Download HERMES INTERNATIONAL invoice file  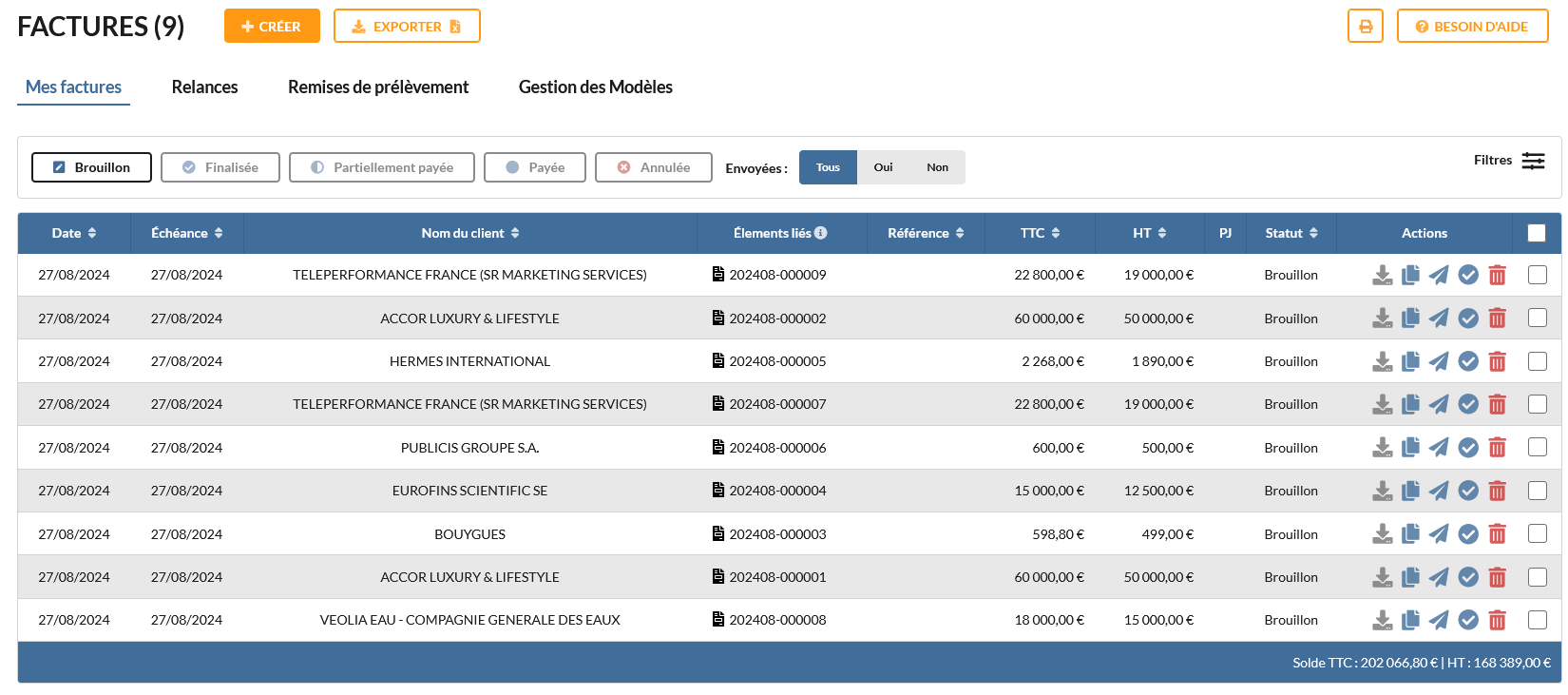coord(1383,361)
